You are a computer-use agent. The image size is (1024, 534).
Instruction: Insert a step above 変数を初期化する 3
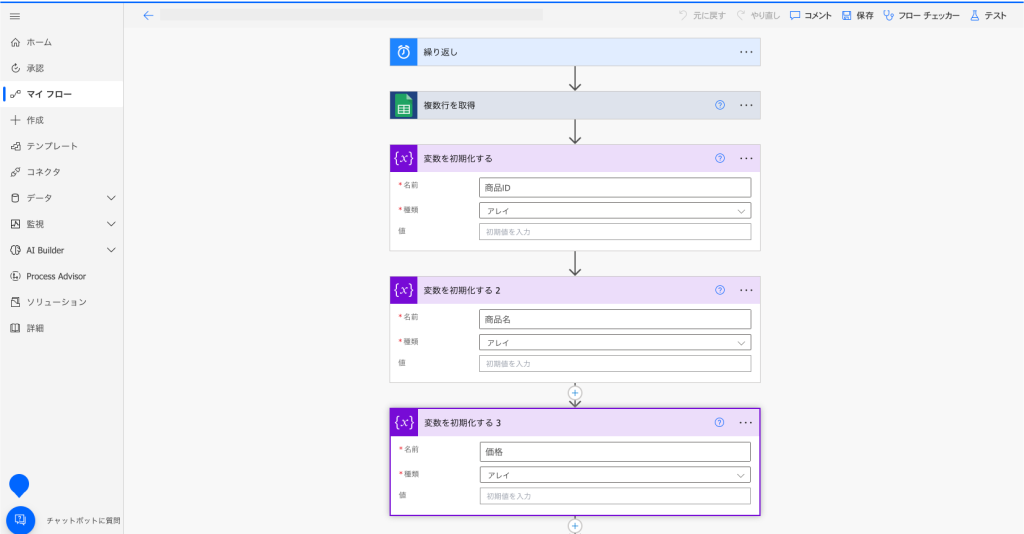point(575,393)
